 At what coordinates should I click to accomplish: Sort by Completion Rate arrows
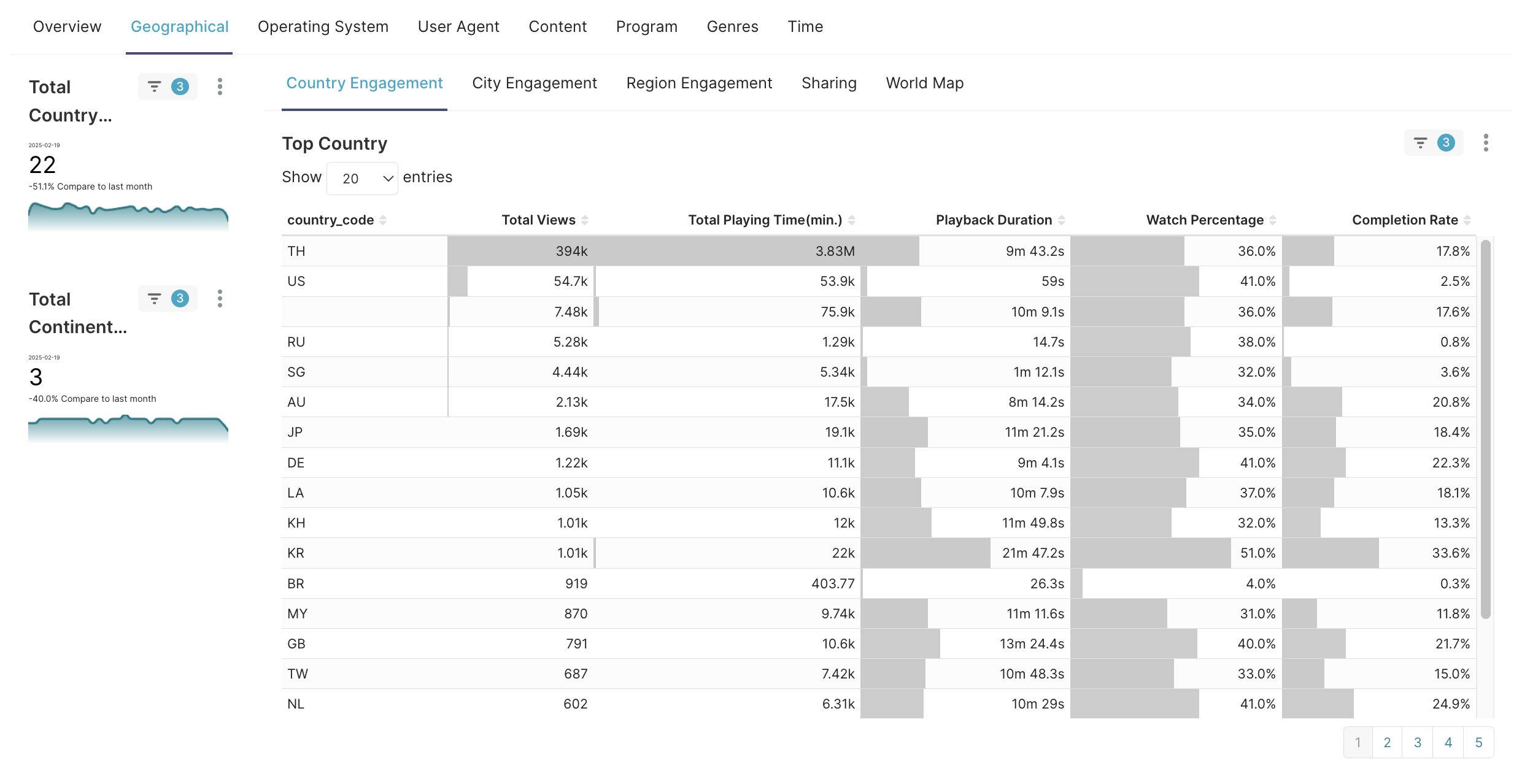coord(1467,220)
